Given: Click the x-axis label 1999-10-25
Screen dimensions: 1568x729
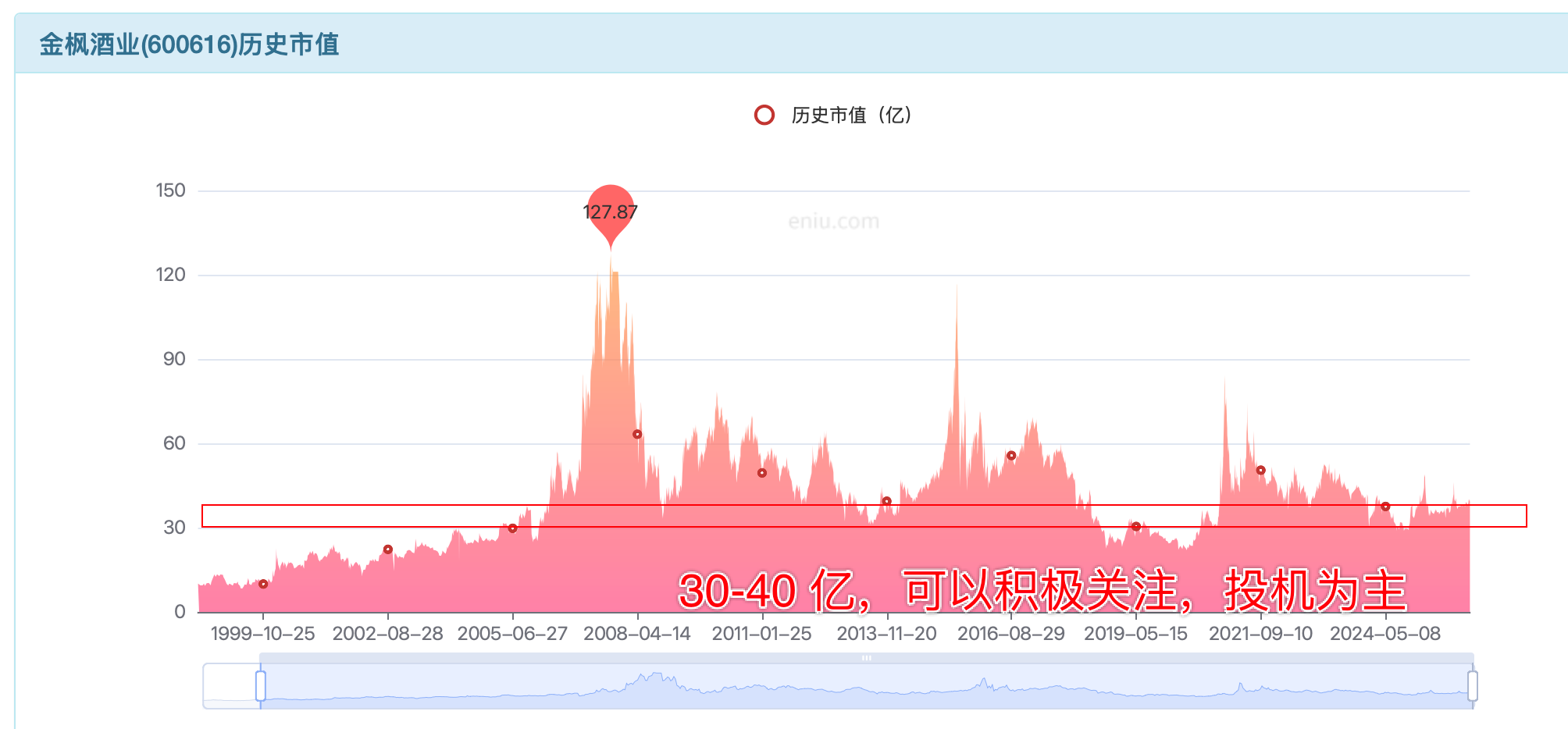Looking at the screenshot, I should tap(263, 634).
